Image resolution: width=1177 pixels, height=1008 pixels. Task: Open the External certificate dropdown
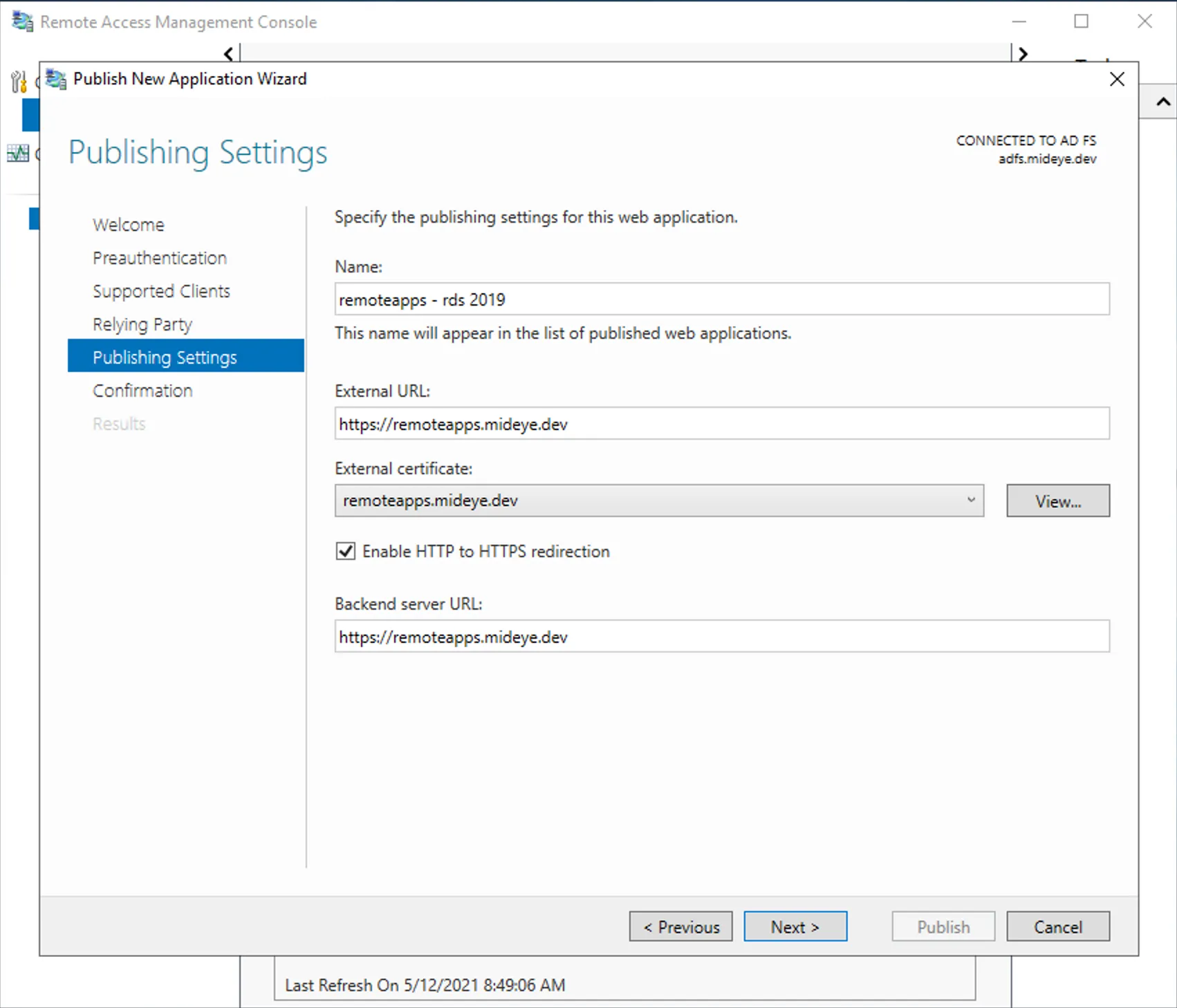[x=972, y=501]
